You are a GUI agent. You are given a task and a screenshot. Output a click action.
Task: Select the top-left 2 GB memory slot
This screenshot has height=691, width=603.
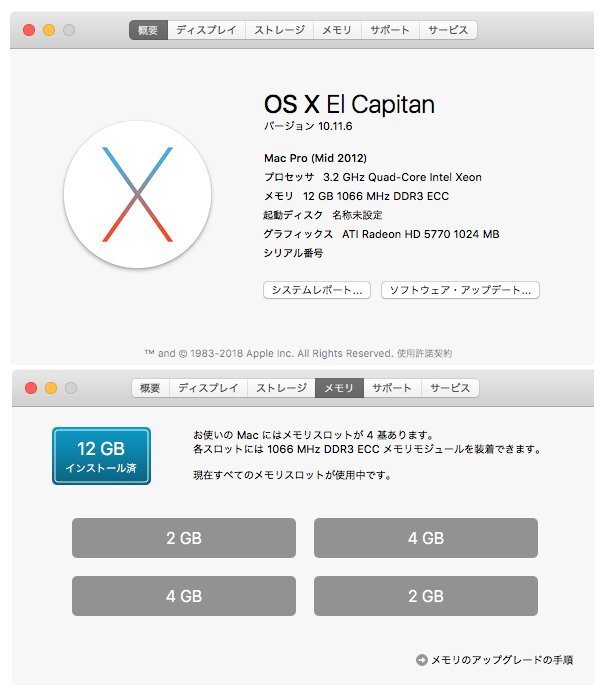184,538
